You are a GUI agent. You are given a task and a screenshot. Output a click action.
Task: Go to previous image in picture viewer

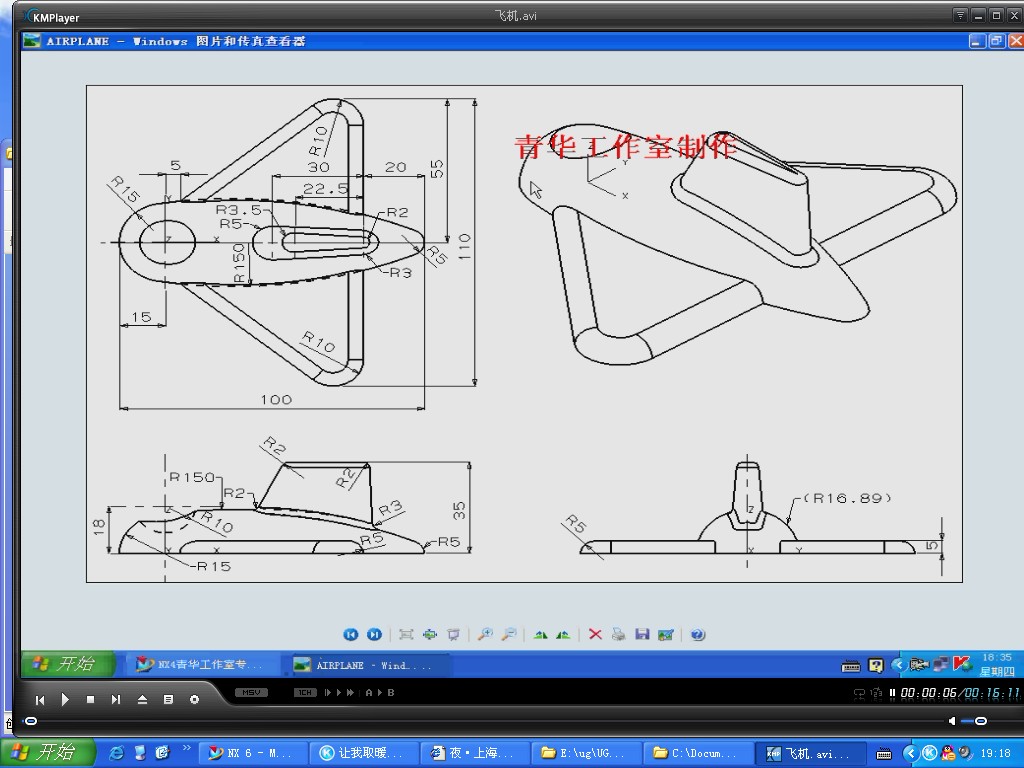click(x=351, y=634)
